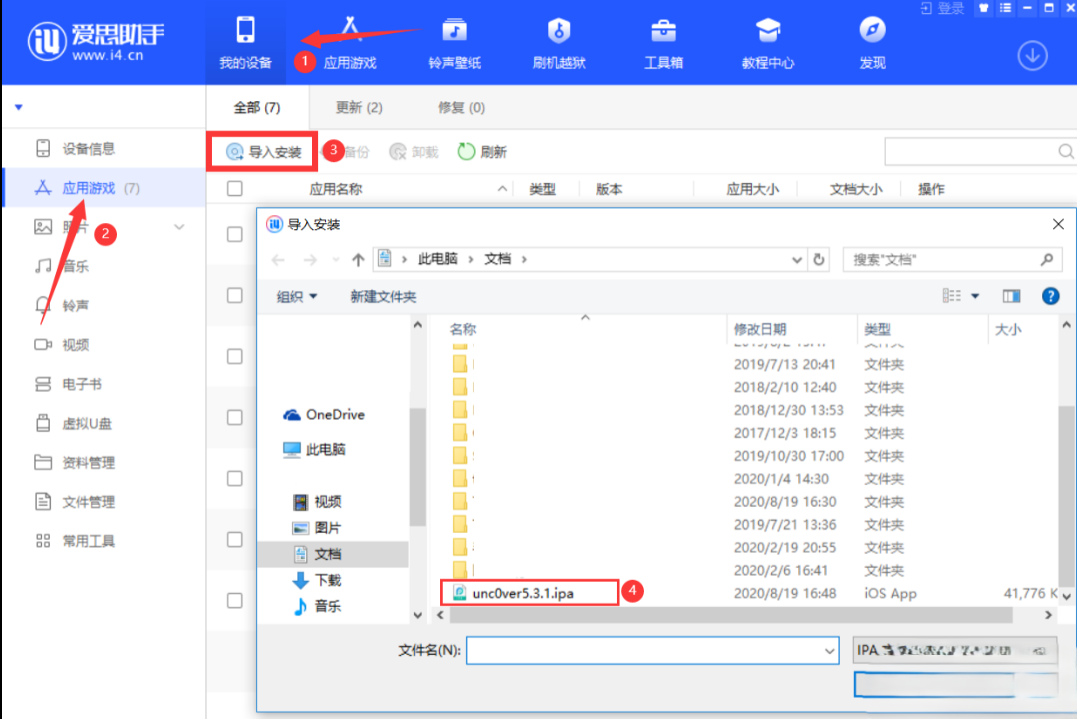Switch to the All (全部 7) tab
This screenshot has width=1077, height=719.
coord(257,107)
